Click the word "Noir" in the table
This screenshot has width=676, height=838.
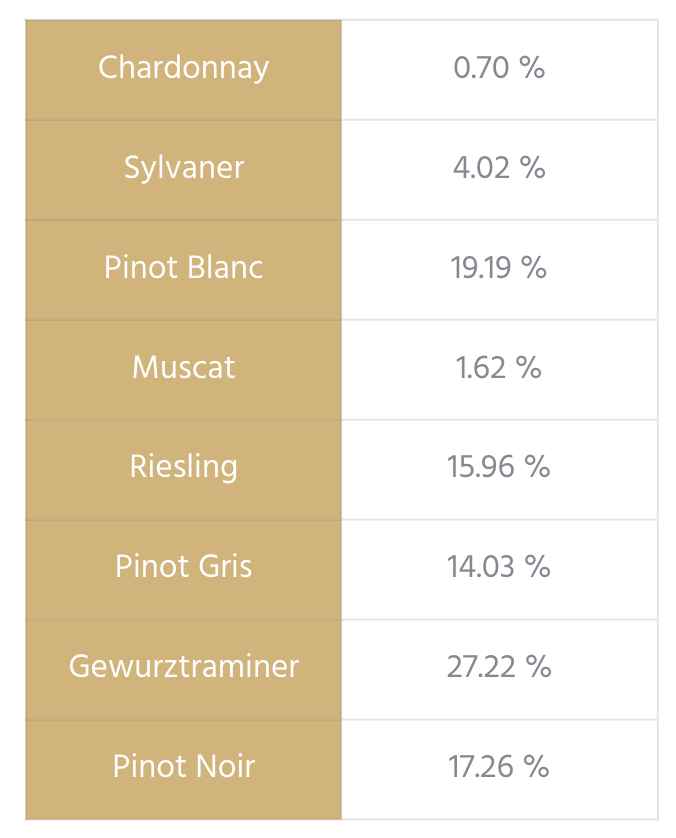[x=225, y=767]
